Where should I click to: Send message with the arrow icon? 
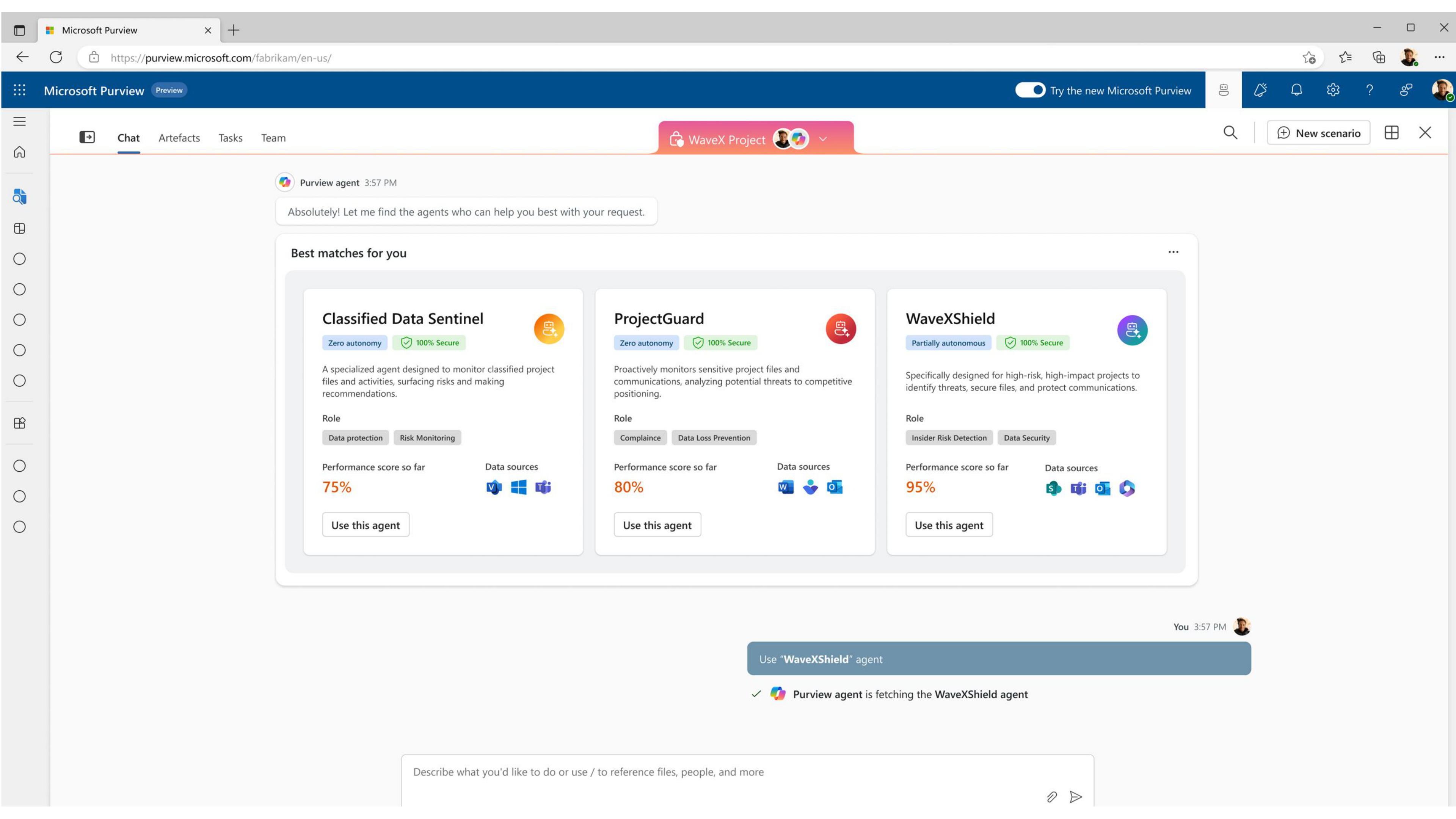1076,797
